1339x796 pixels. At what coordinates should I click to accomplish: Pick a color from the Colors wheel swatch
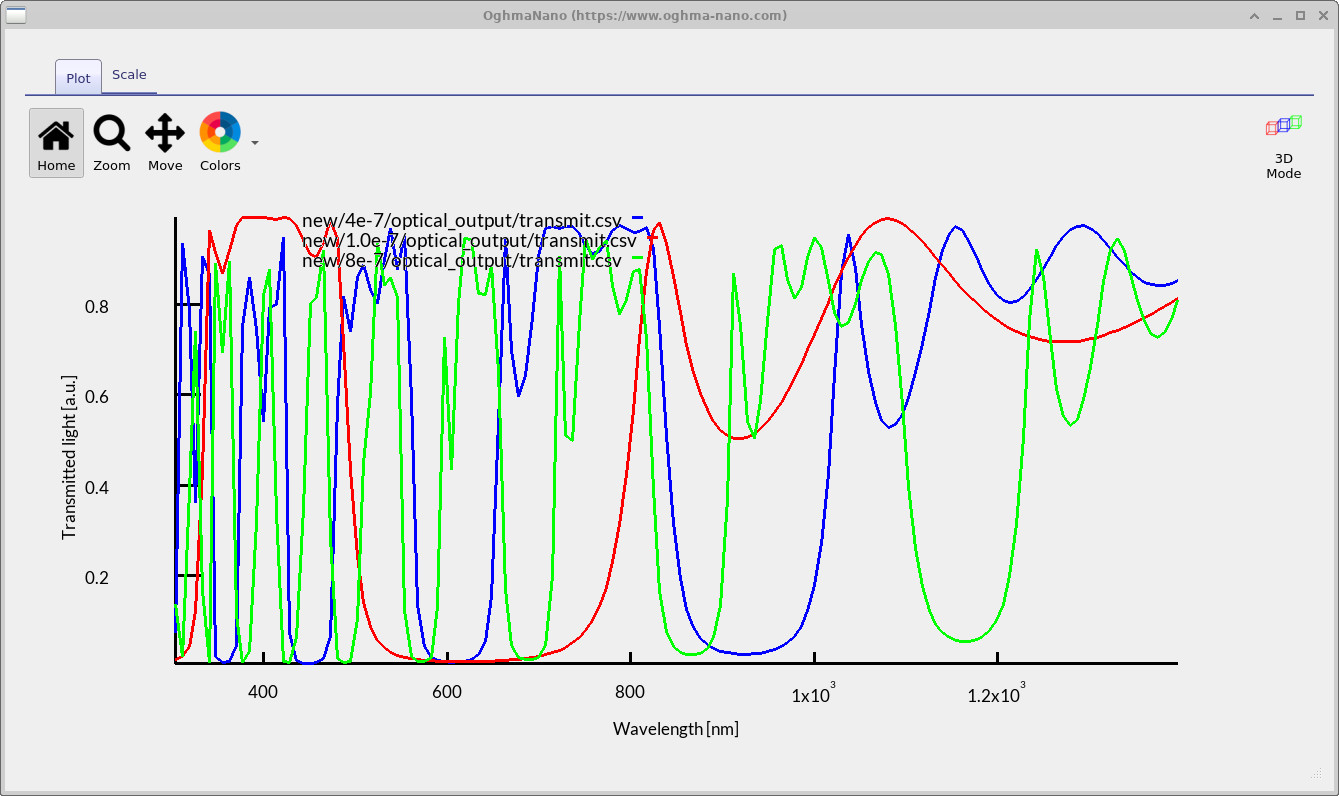(219, 131)
